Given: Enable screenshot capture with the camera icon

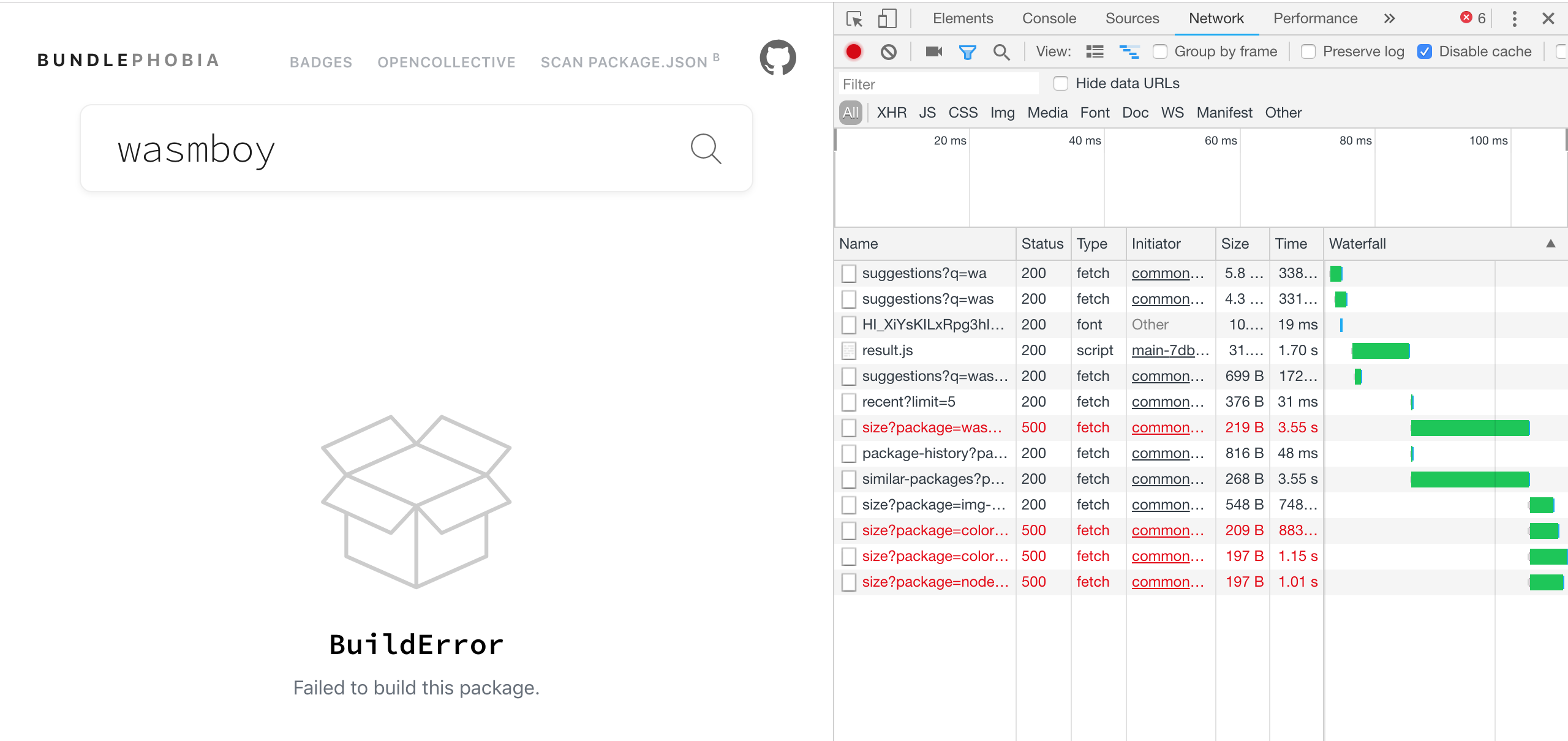Looking at the screenshot, I should [933, 51].
